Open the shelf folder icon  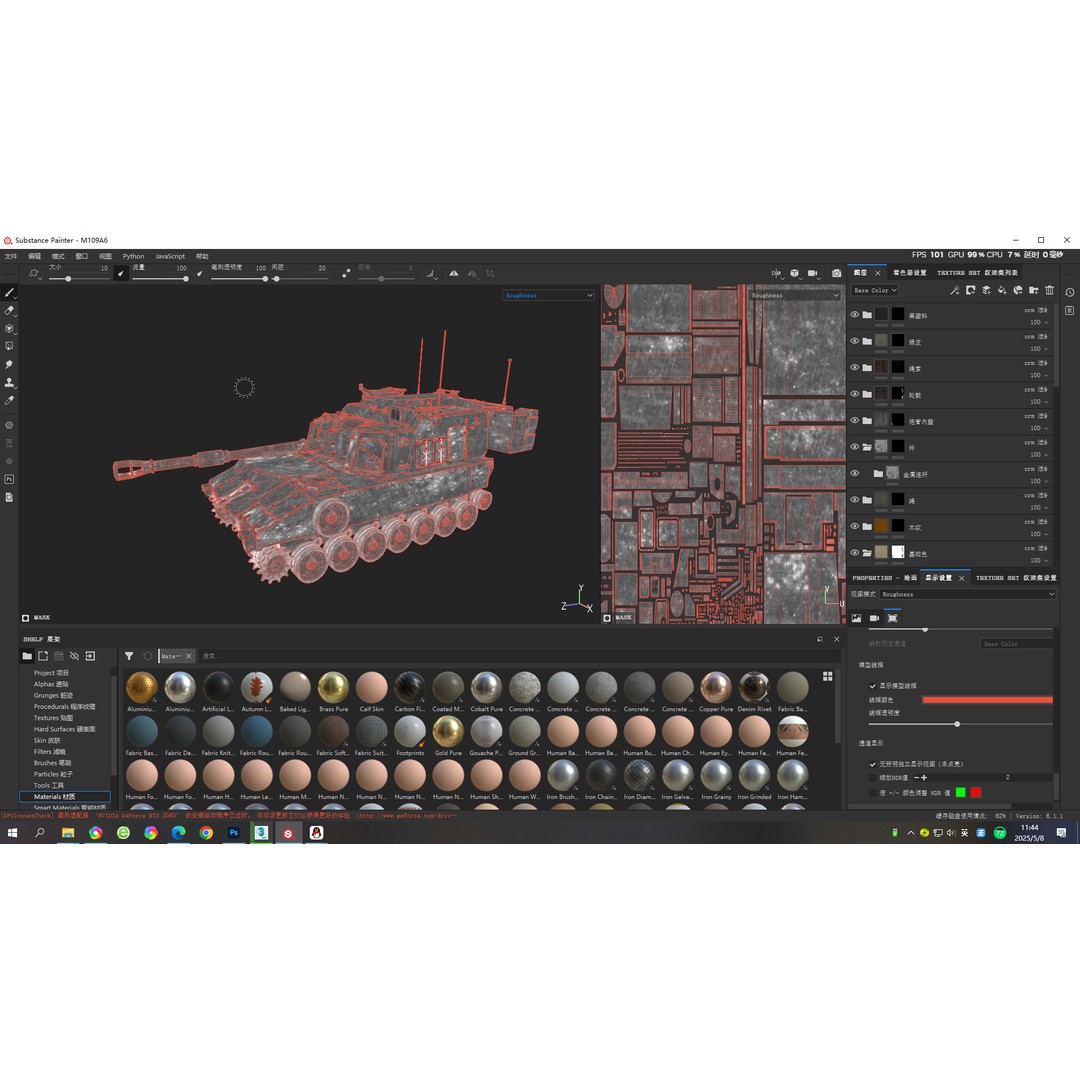(27, 656)
